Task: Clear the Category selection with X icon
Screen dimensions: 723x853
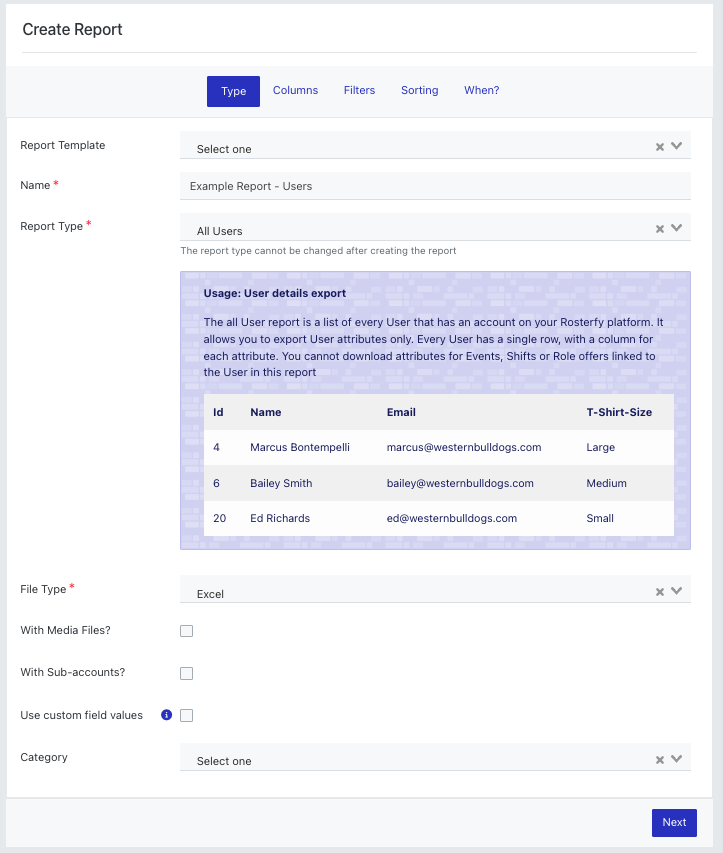Action: (659, 760)
